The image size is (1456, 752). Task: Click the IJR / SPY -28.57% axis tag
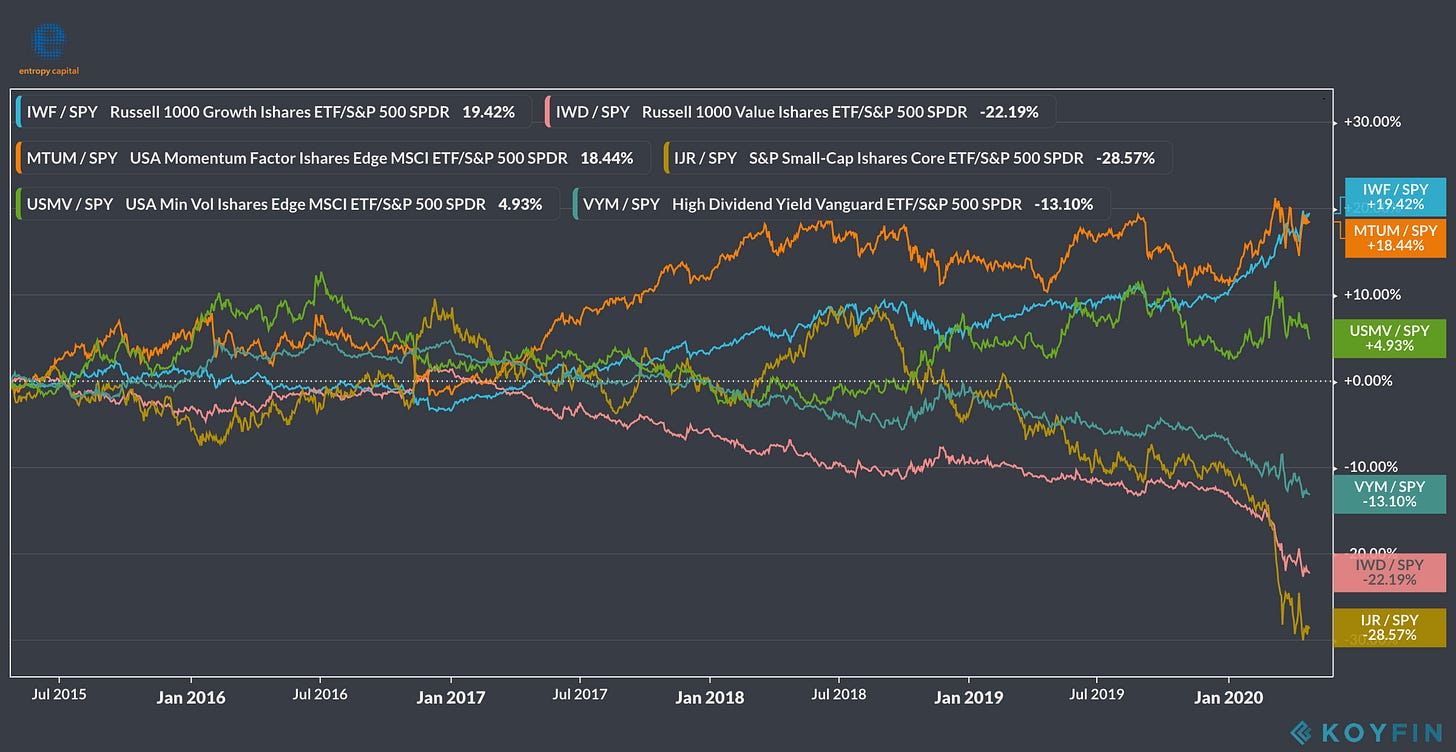click(1390, 627)
